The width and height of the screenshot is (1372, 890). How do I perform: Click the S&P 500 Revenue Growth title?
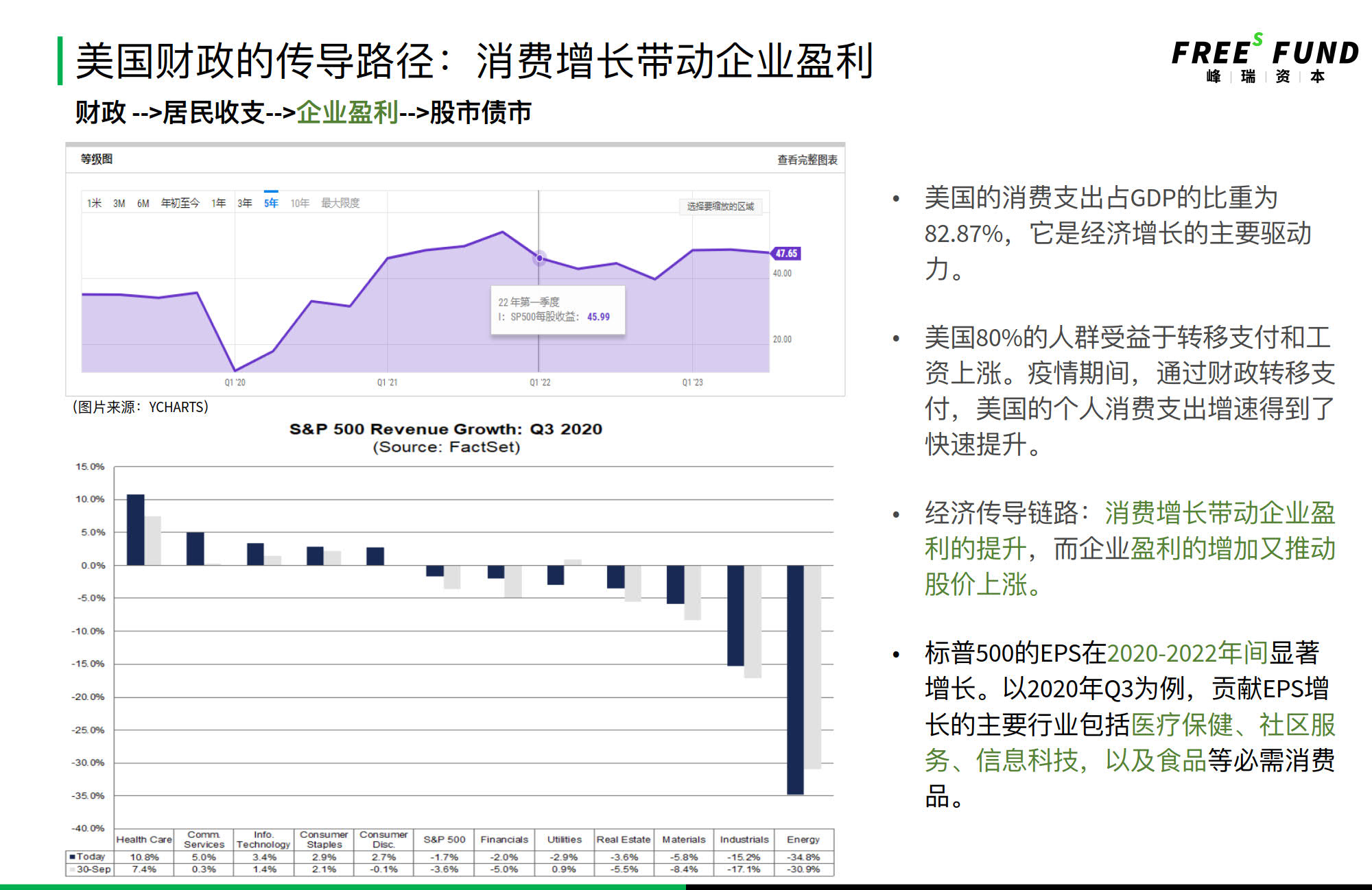446,429
